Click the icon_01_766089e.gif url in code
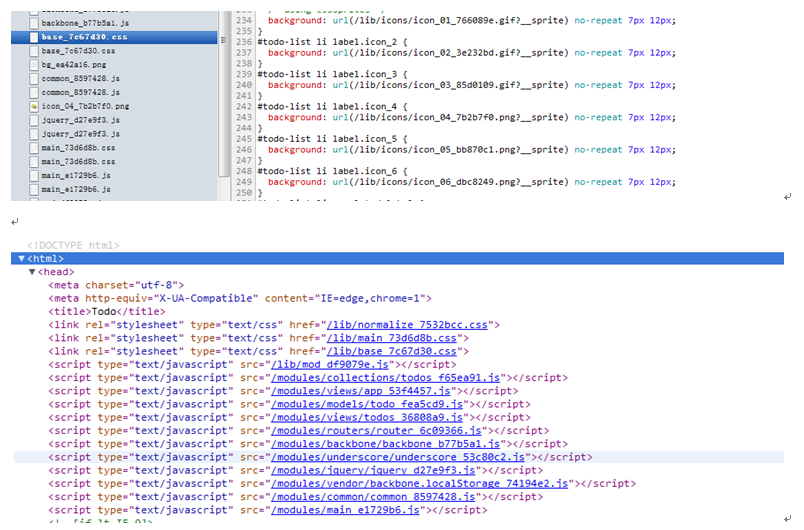 (x=451, y=21)
